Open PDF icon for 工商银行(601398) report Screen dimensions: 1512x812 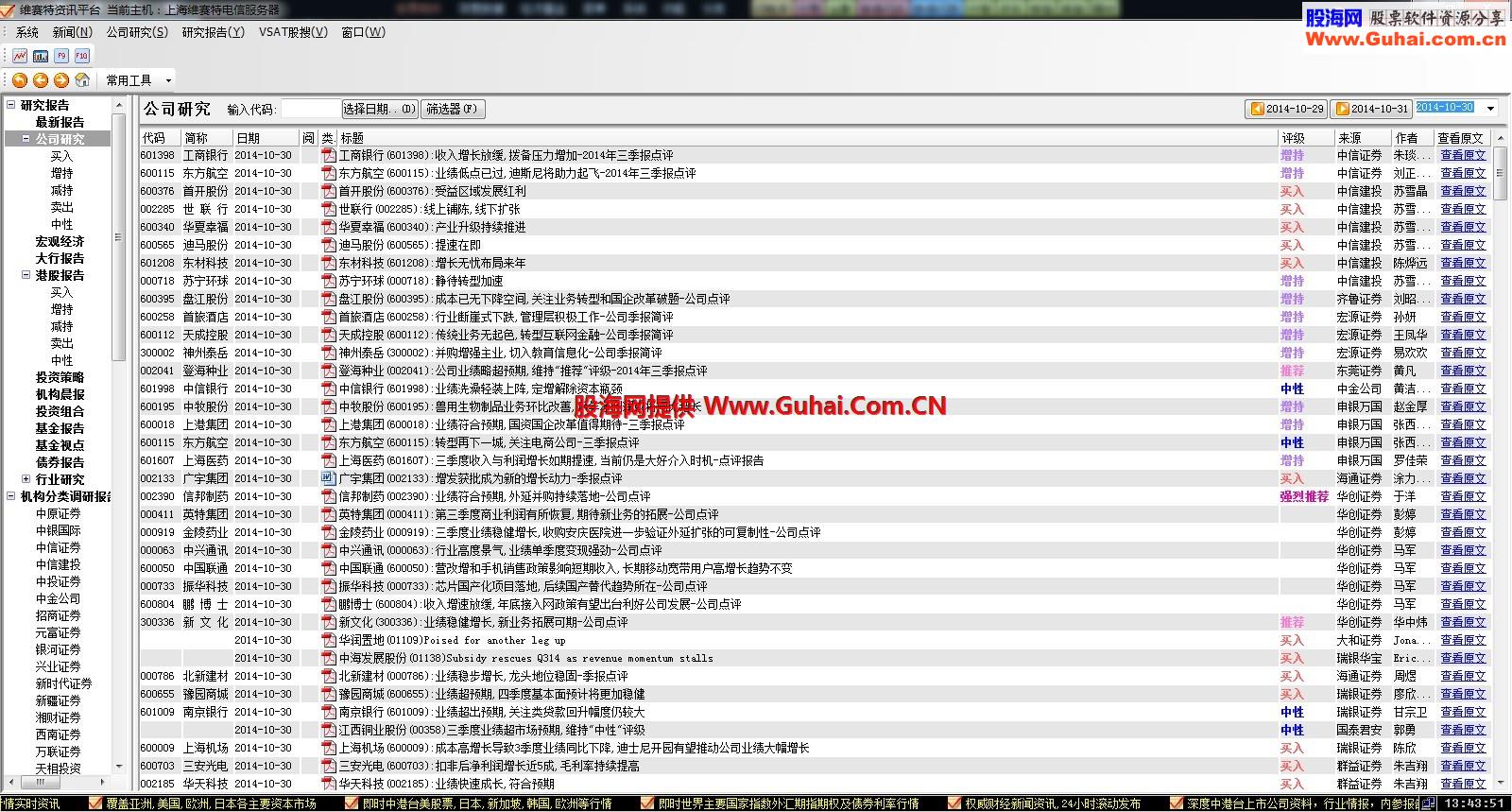point(329,155)
